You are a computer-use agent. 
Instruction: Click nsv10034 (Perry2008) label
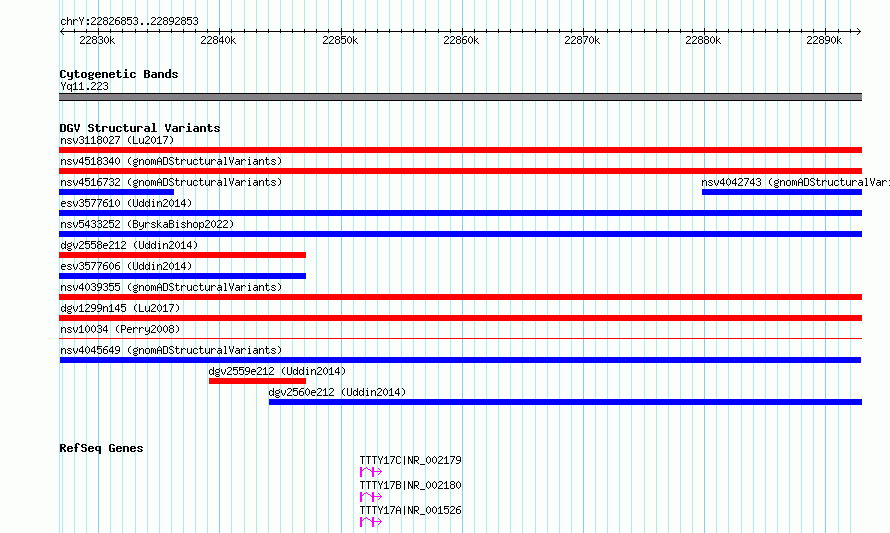pos(120,329)
